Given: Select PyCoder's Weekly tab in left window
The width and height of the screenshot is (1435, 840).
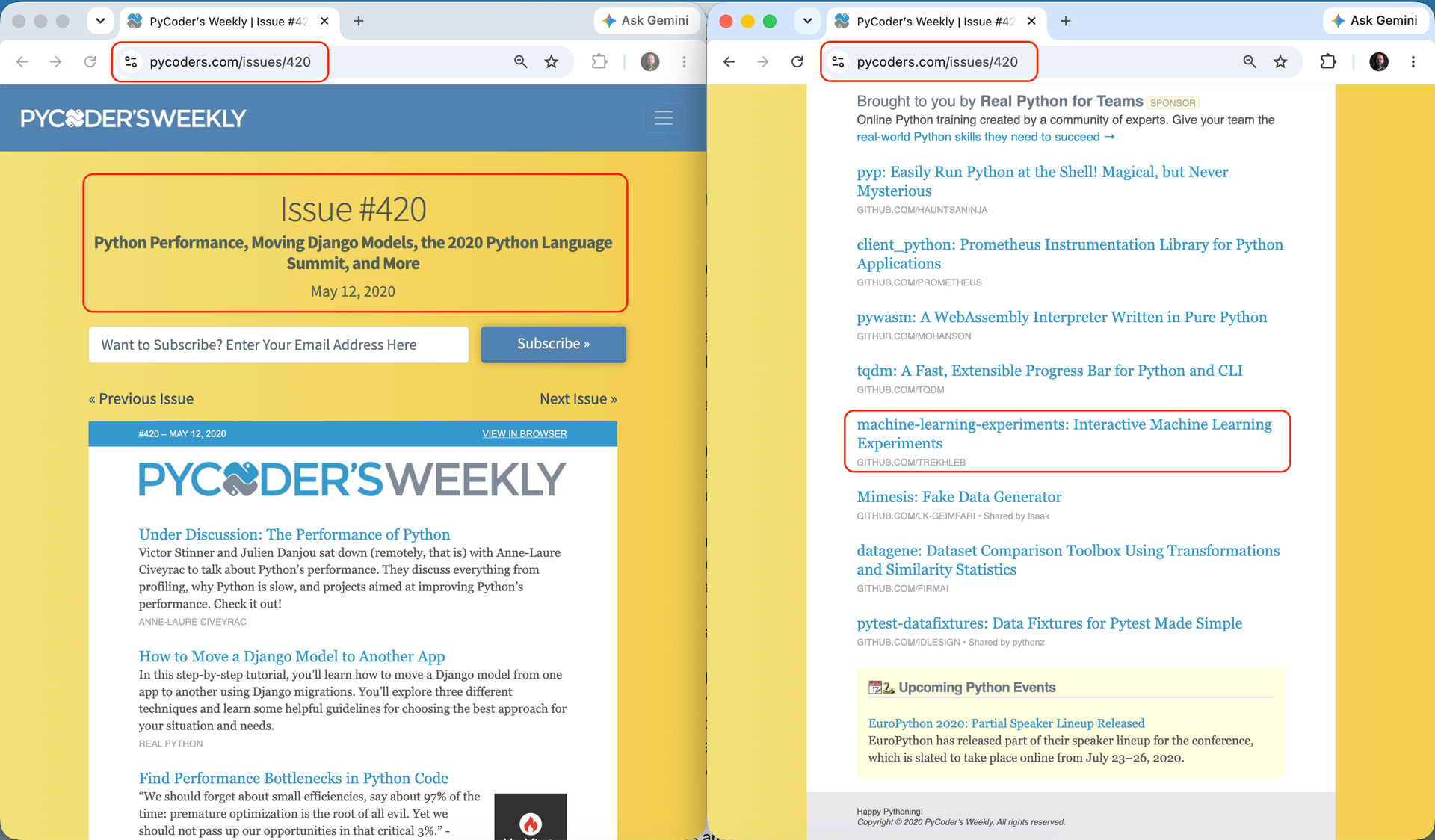Looking at the screenshot, I should coord(229,21).
